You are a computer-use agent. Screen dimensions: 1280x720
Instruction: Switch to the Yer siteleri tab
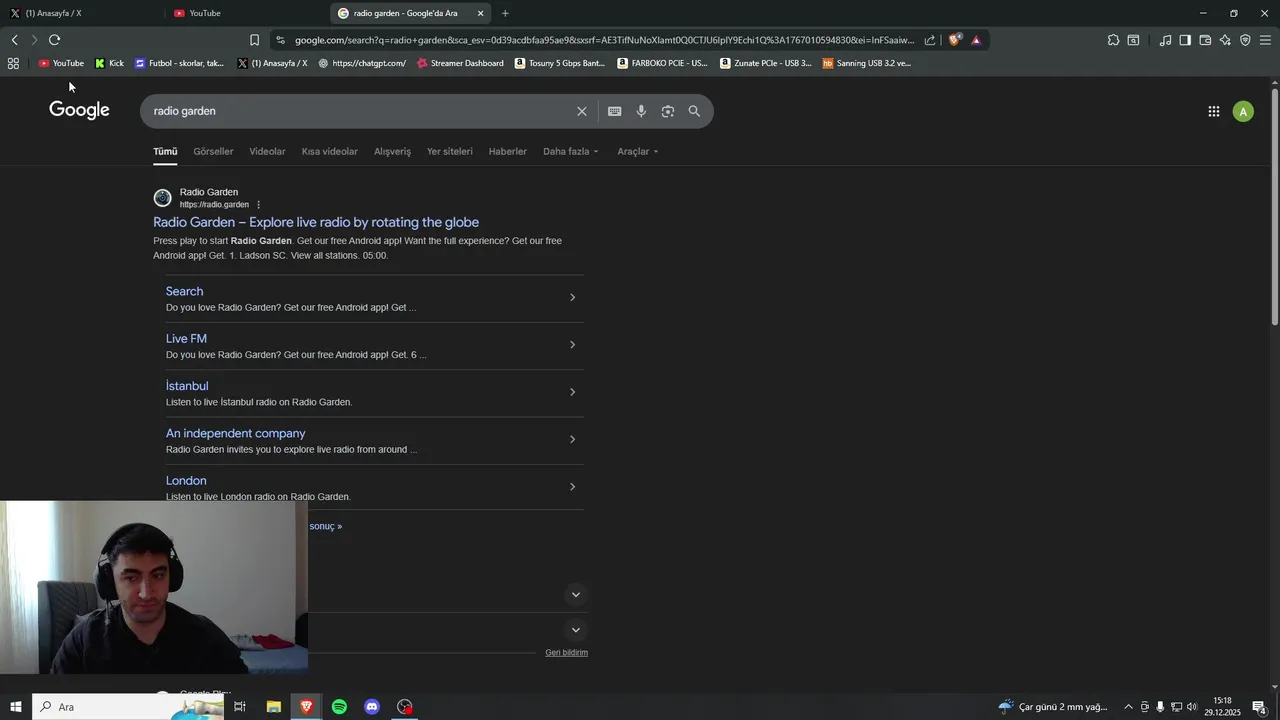click(x=450, y=152)
